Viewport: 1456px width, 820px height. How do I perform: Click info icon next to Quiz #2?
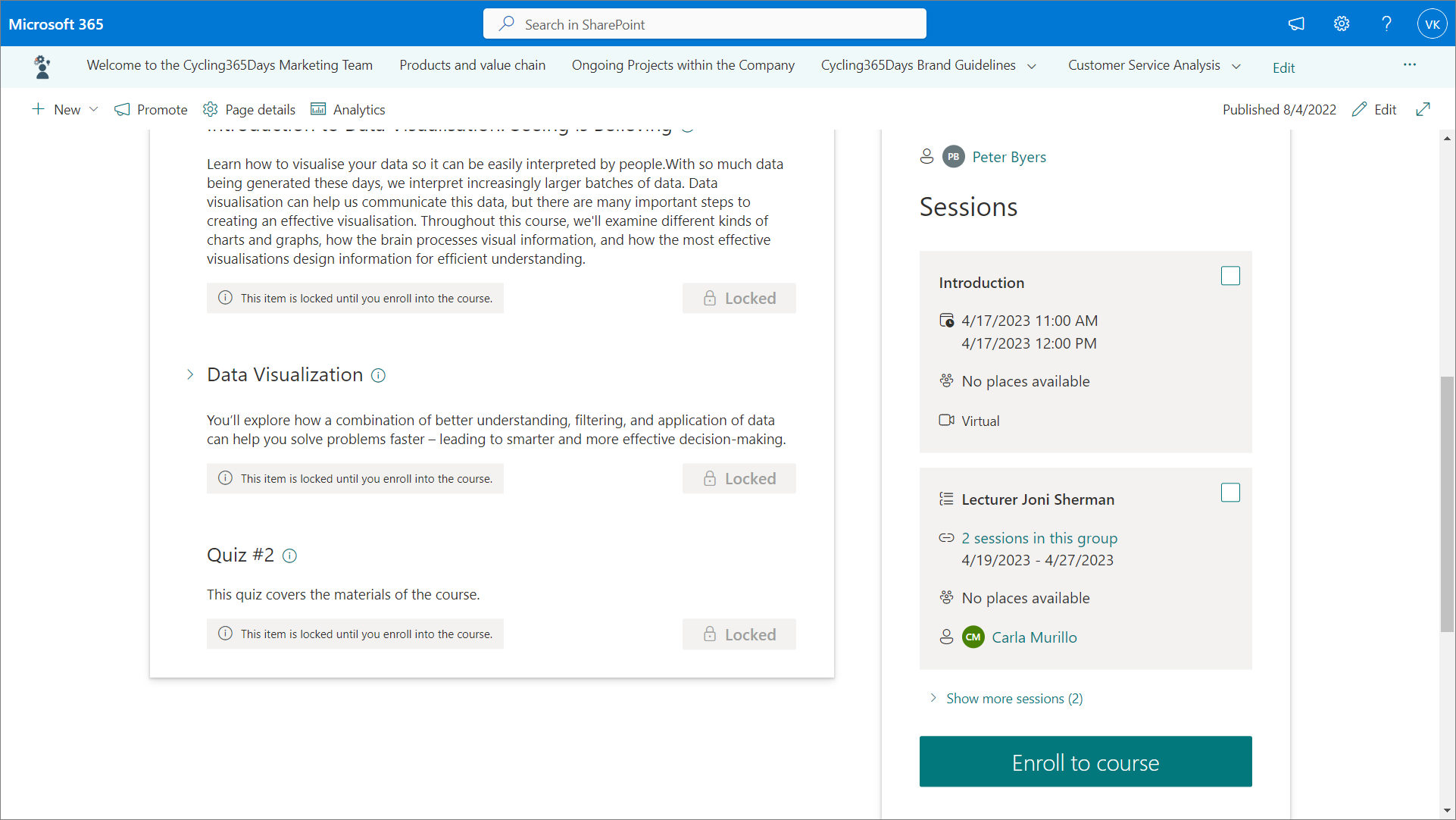click(289, 556)
